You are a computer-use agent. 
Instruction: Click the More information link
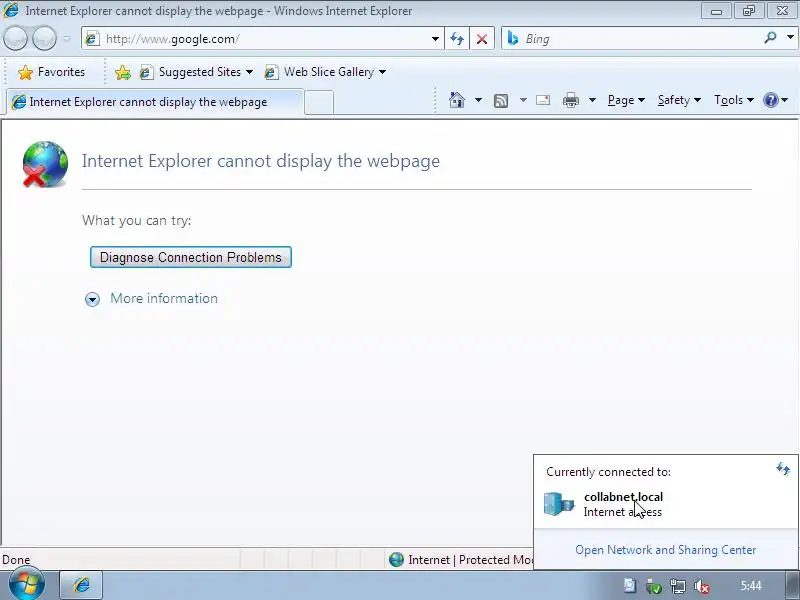click(x=164, y=298)
